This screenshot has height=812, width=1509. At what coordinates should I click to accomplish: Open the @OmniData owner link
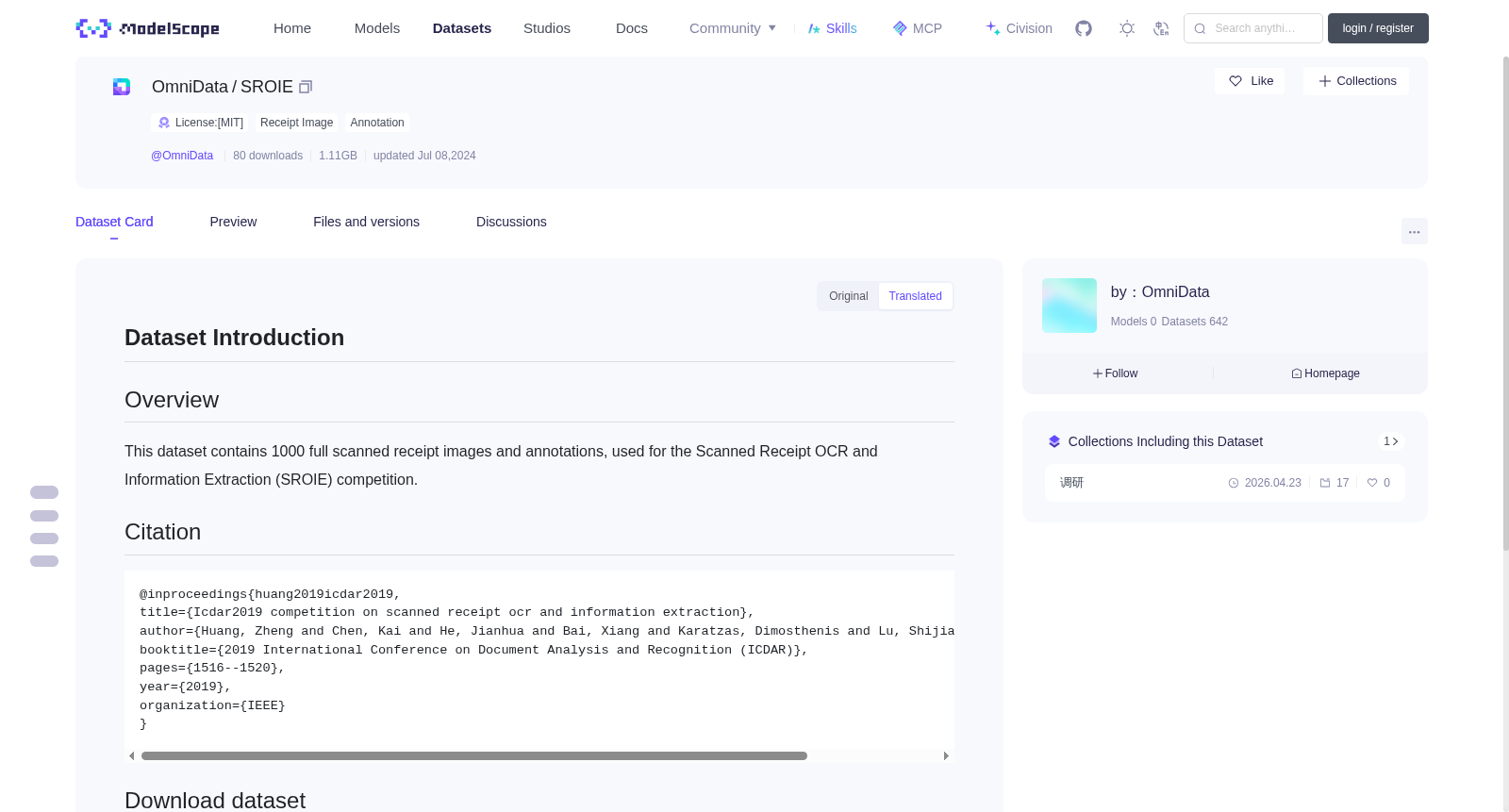(x=182, y=156)
